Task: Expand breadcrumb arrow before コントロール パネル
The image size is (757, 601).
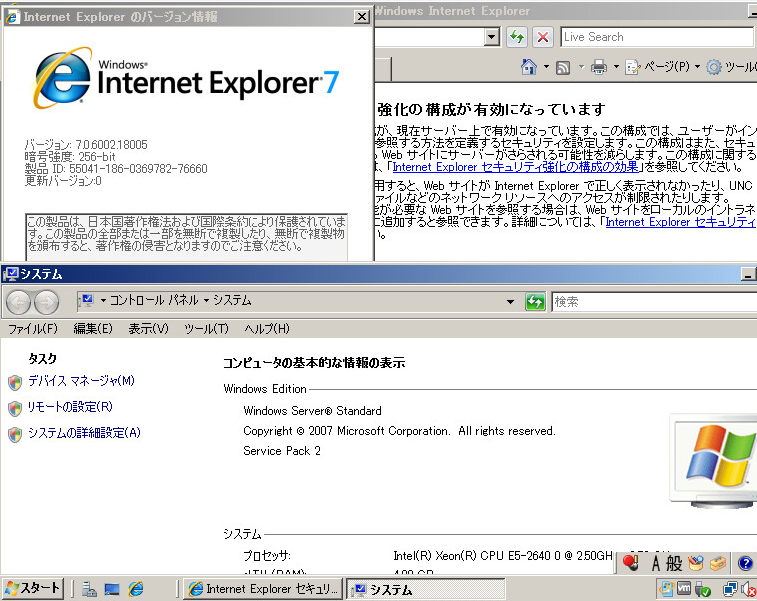Action: pos(103,300)
